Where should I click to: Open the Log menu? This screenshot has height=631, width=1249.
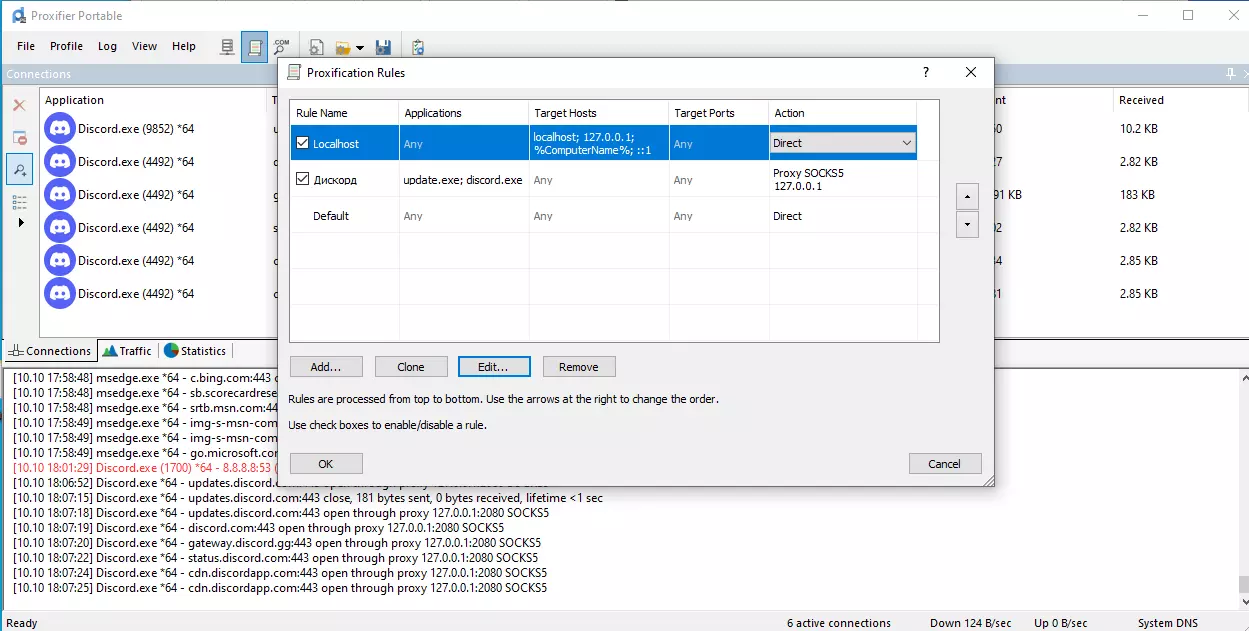[107, 46]
